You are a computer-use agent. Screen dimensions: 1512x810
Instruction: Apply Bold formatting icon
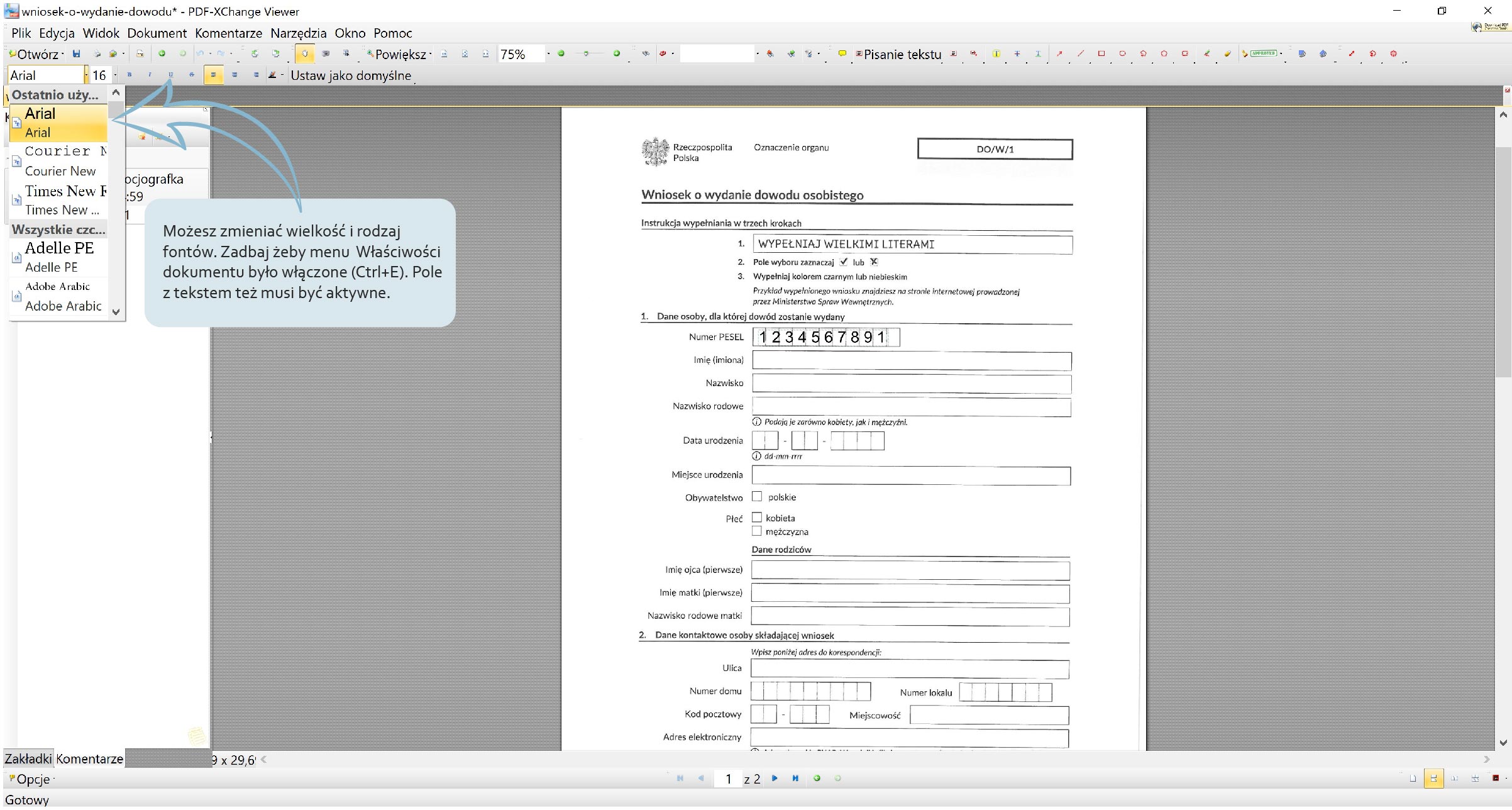(130, 75)
